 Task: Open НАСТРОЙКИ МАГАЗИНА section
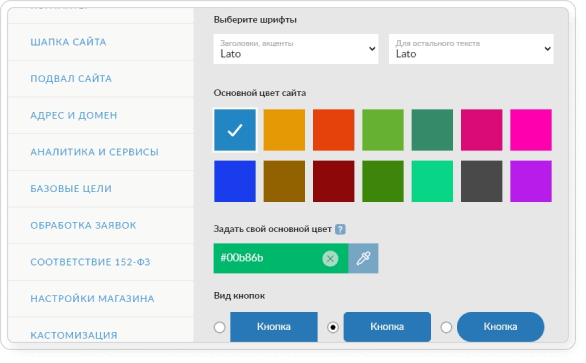tap(101, 298)
